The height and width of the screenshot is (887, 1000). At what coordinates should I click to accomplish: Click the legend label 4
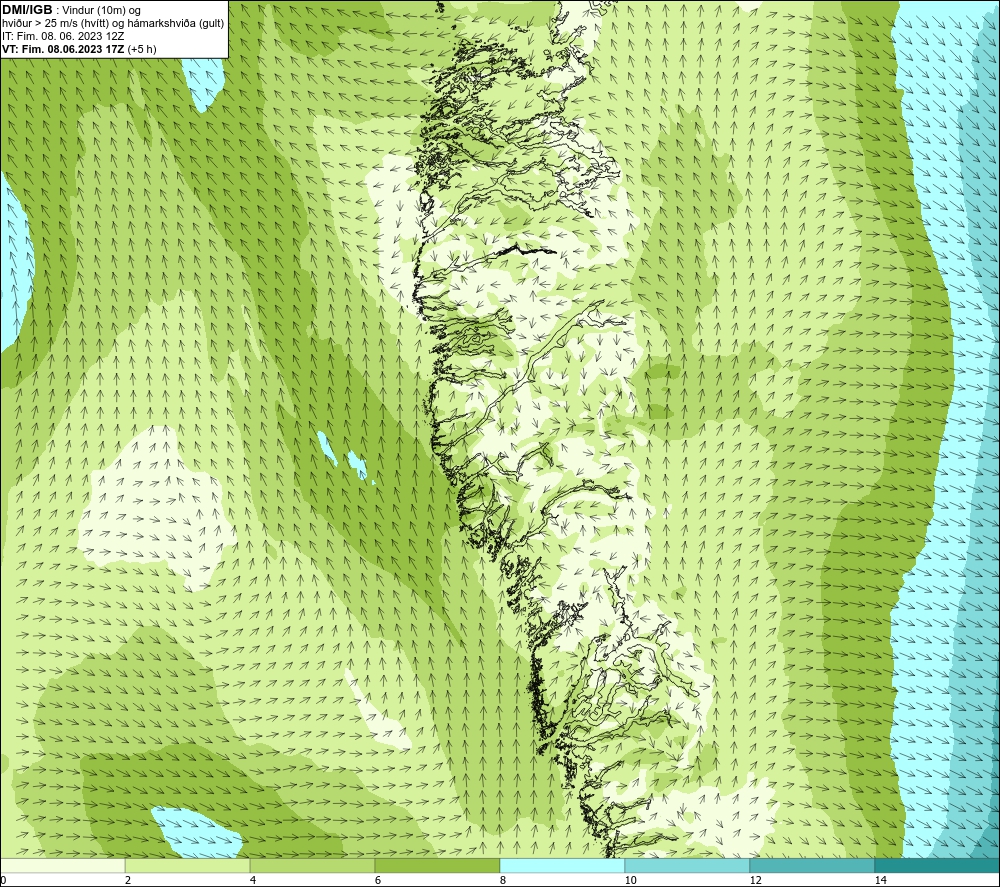click(253, 880)
